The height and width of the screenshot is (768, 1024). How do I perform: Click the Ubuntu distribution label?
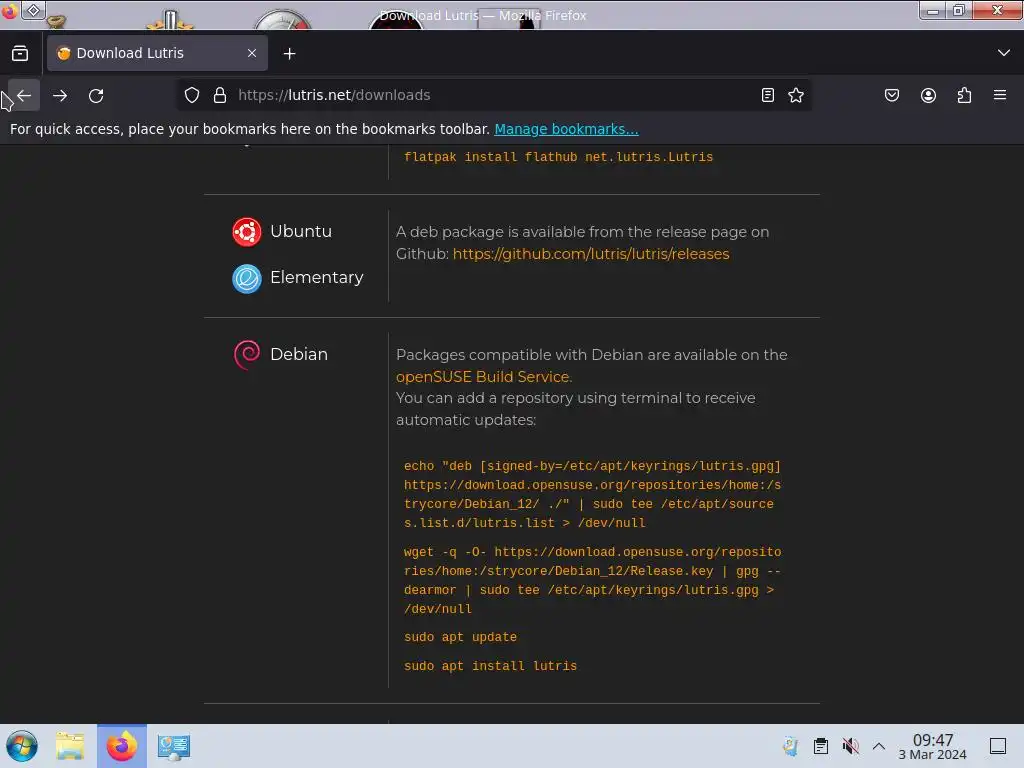pos(301,231)
